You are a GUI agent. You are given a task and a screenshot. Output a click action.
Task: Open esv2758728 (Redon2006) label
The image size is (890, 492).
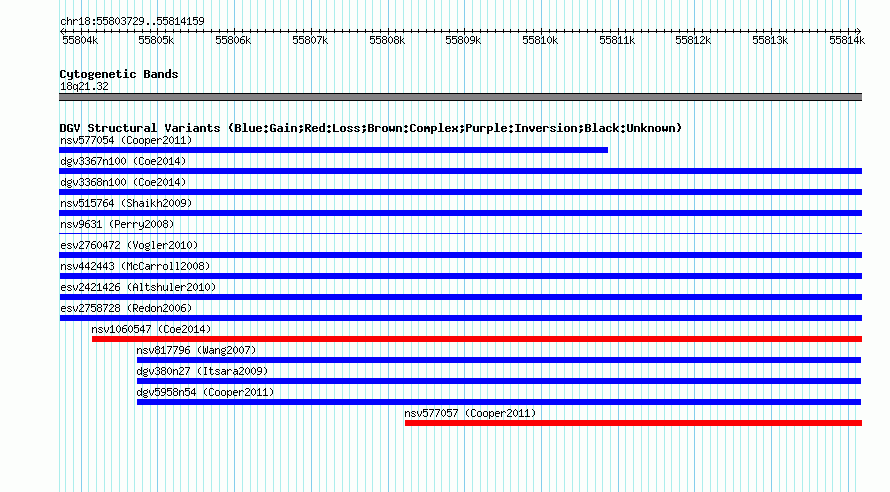click(x=126, y=308)
